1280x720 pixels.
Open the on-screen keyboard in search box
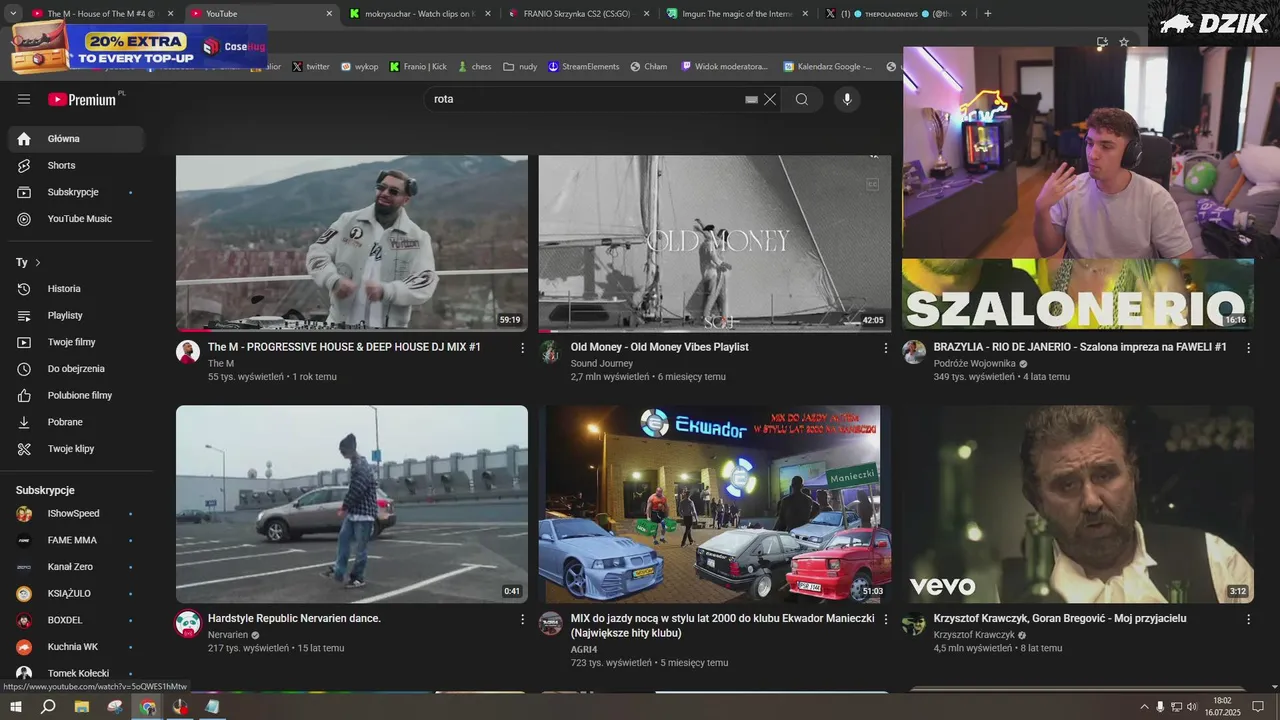point(752,99)
